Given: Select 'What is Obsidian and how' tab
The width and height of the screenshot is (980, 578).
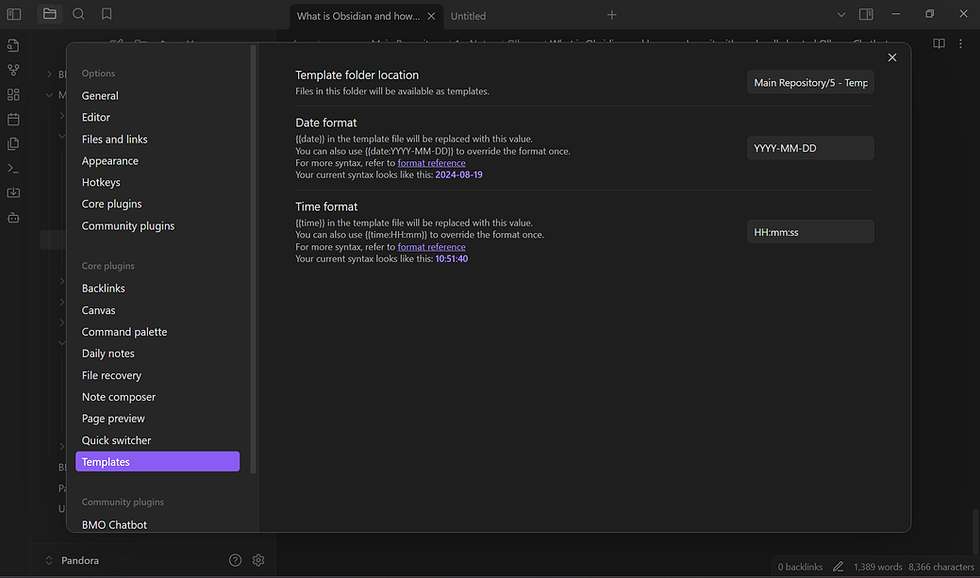Looking at the screenshot, I should click(358, 16).
